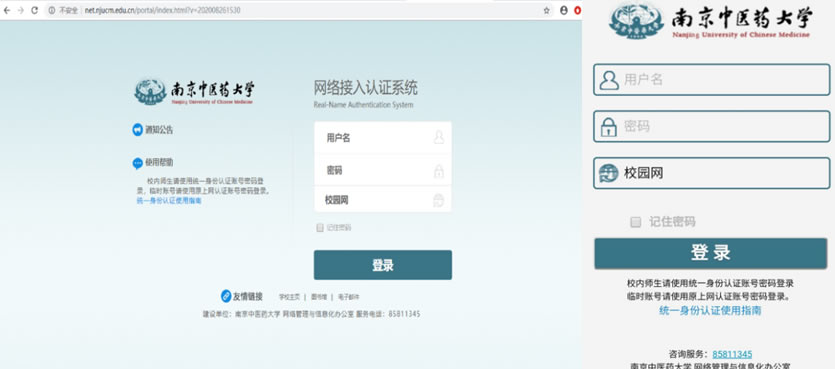Click the blue 使用帮助 chat bubble icon

point(137,163)
